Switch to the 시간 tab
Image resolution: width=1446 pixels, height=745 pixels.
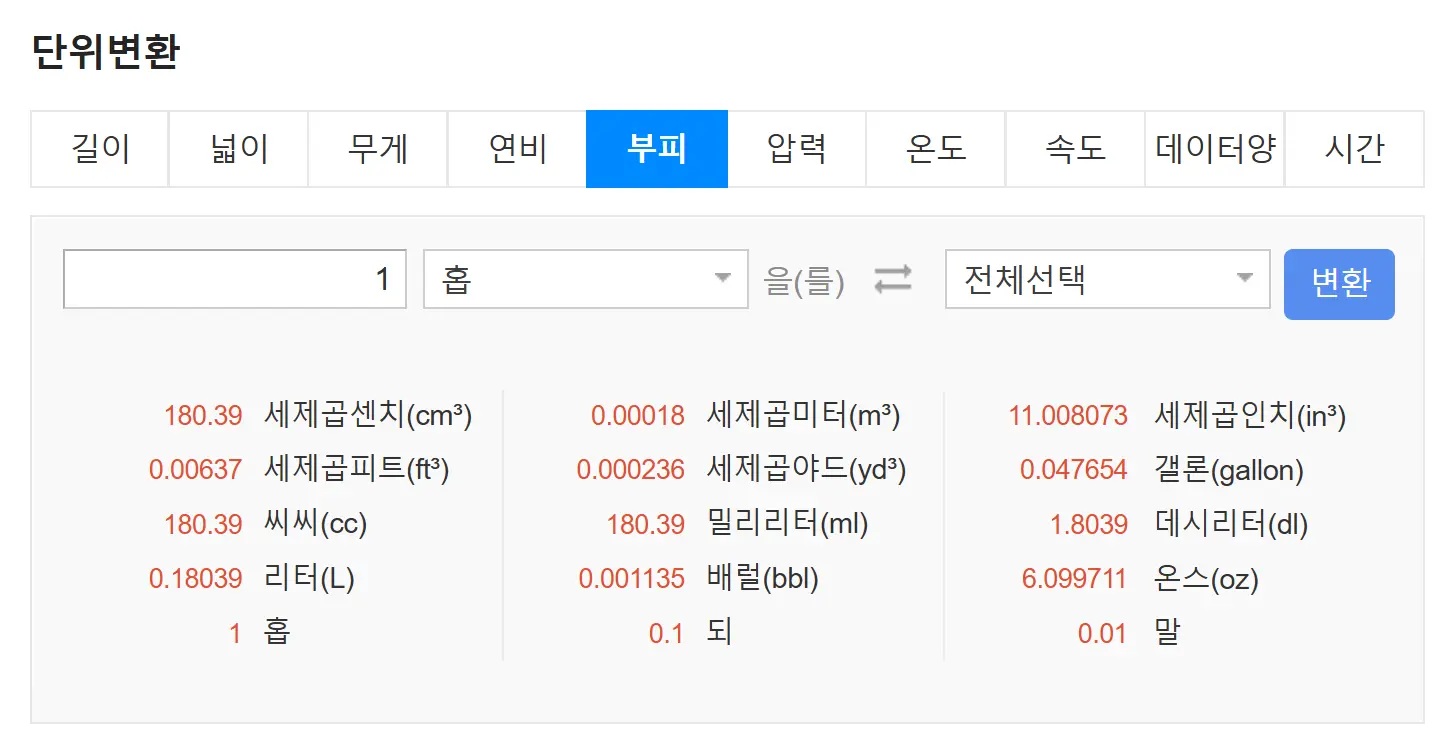(1355, 148)
